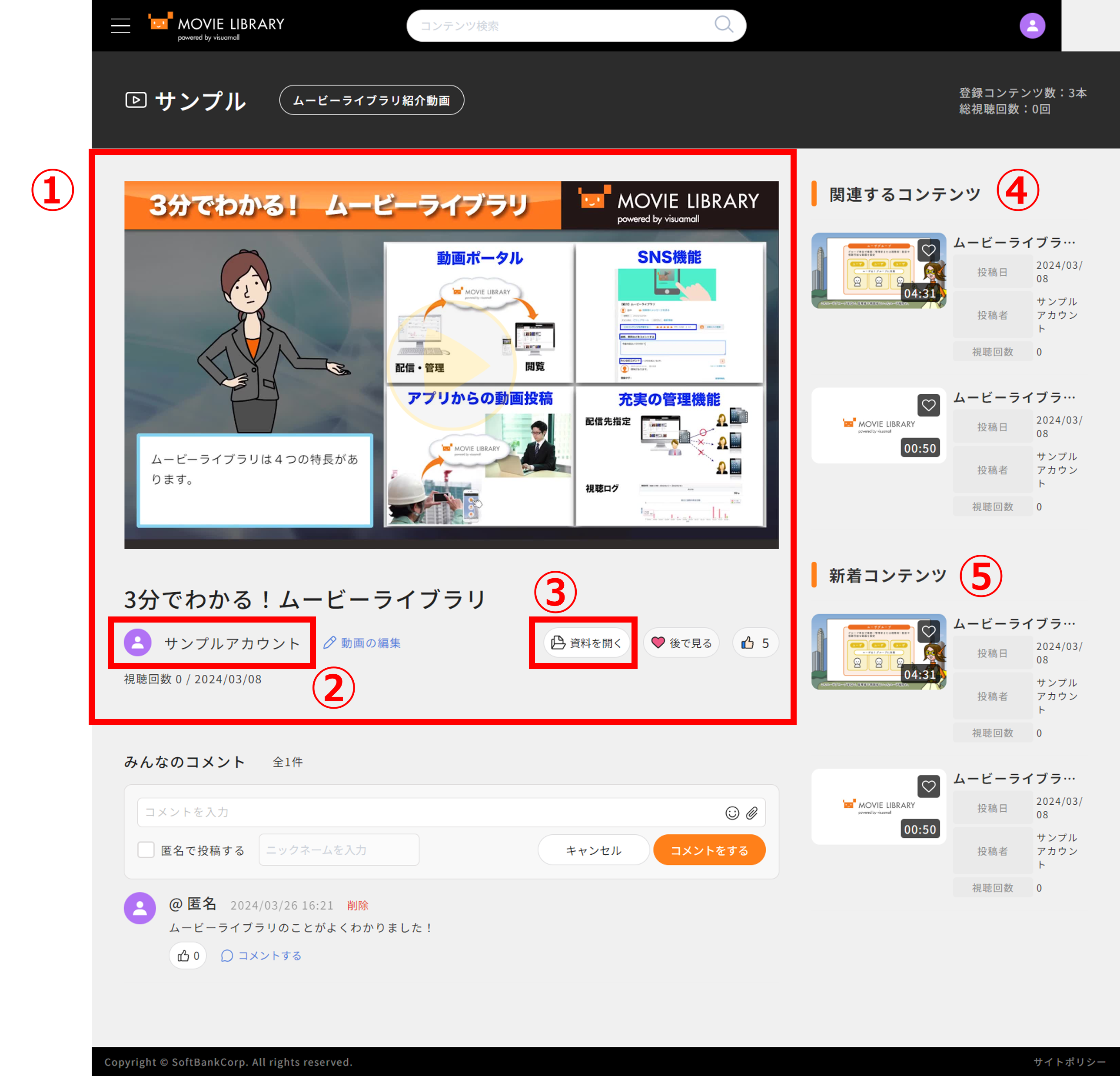Open related content 00:50 thumbnail
The height and width of the screenshot is (1076, 1120).
878,425
